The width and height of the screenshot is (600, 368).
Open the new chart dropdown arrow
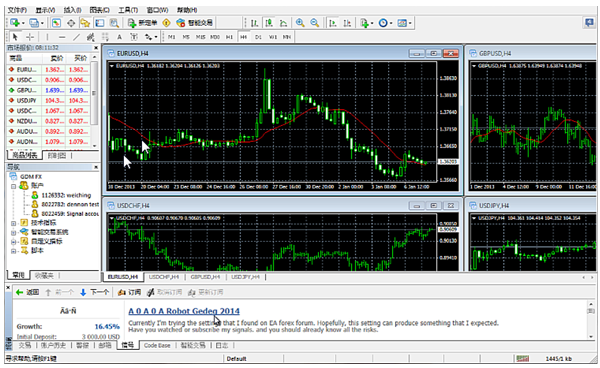[23, 23]
